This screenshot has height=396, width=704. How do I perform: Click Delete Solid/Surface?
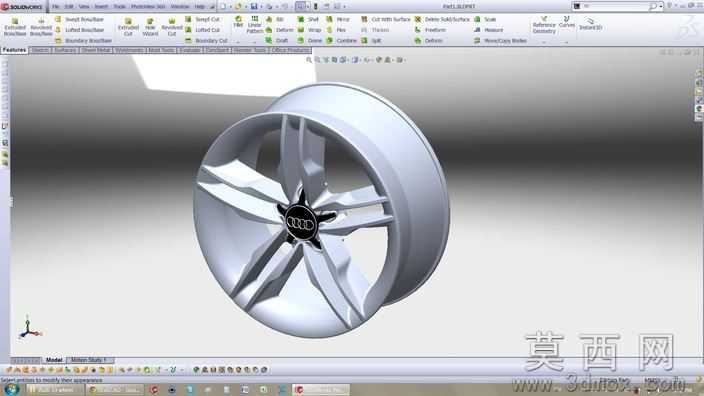click(442, 19)
